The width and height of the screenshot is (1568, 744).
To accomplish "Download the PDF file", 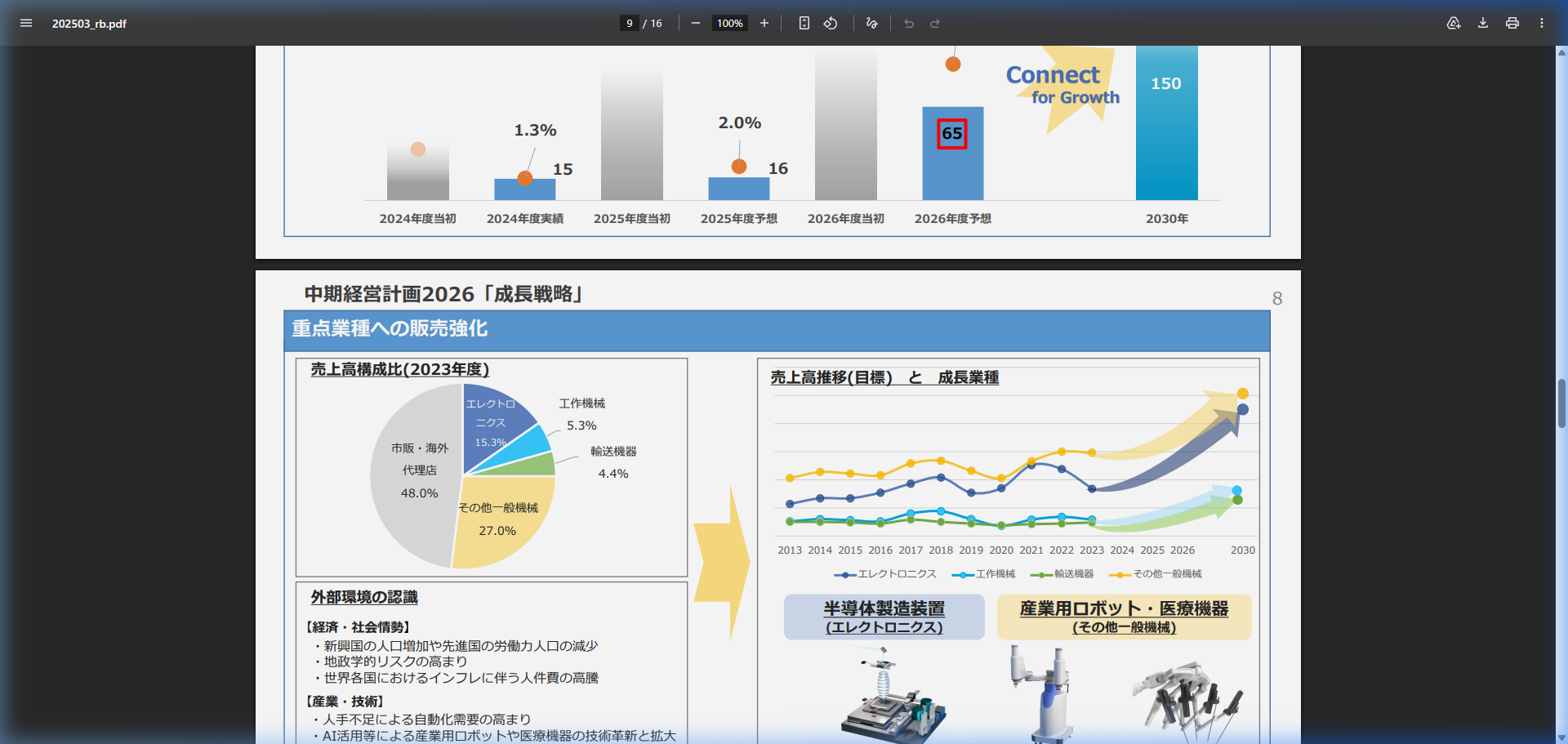I will (1483, 23).
